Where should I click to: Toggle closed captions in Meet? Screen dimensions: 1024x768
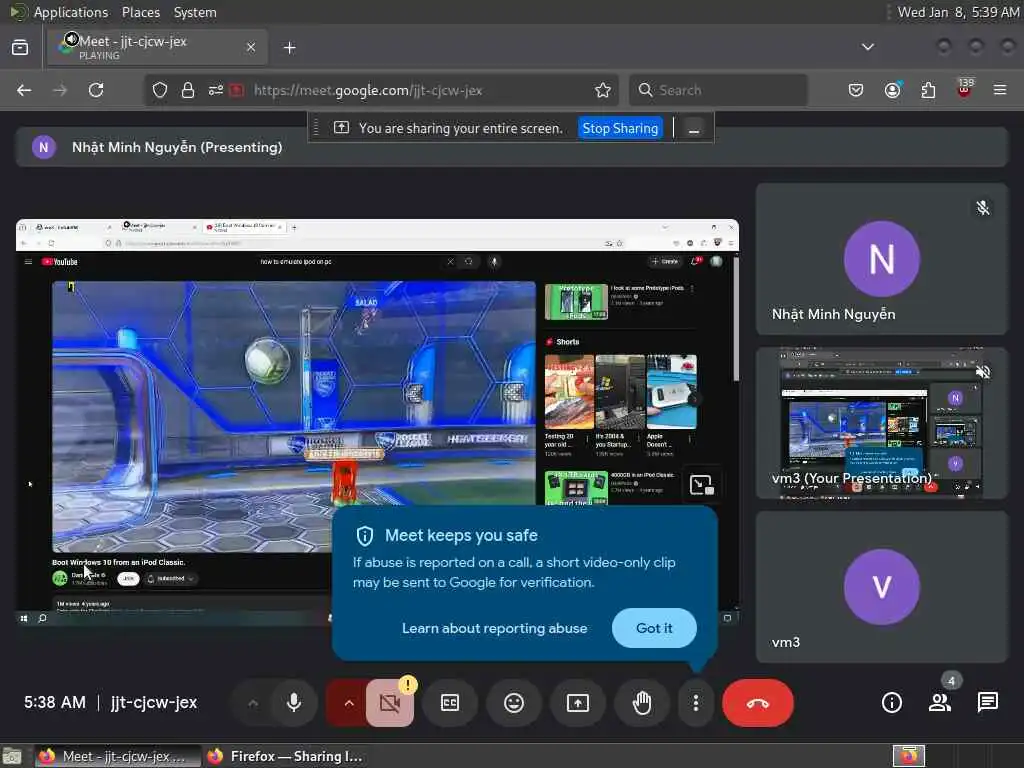pos(450,703)
